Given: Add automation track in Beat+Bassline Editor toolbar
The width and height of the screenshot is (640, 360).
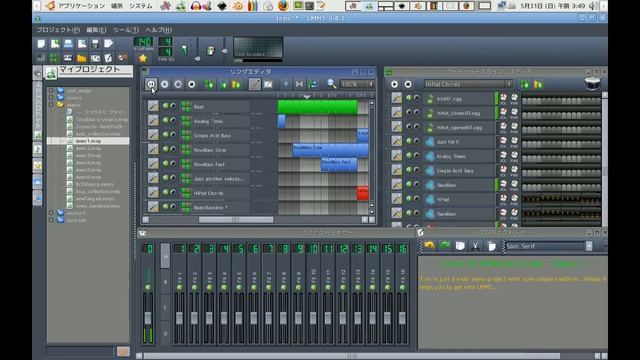Looking at the screenshot, I should coord(538,84).
